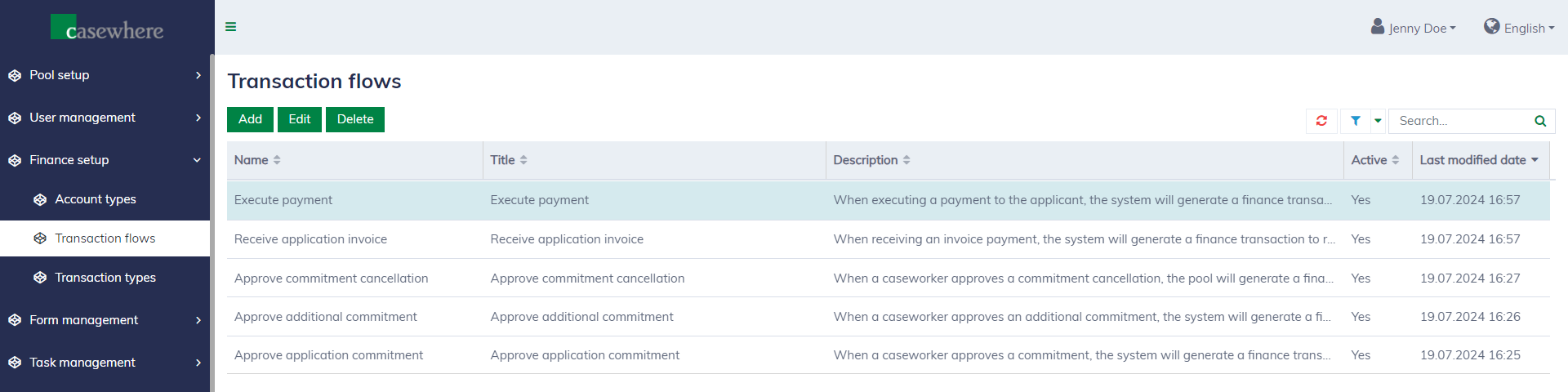1568x392 pixels.
Task: Click the Active column sort icon
Action: coord(1396,160)
